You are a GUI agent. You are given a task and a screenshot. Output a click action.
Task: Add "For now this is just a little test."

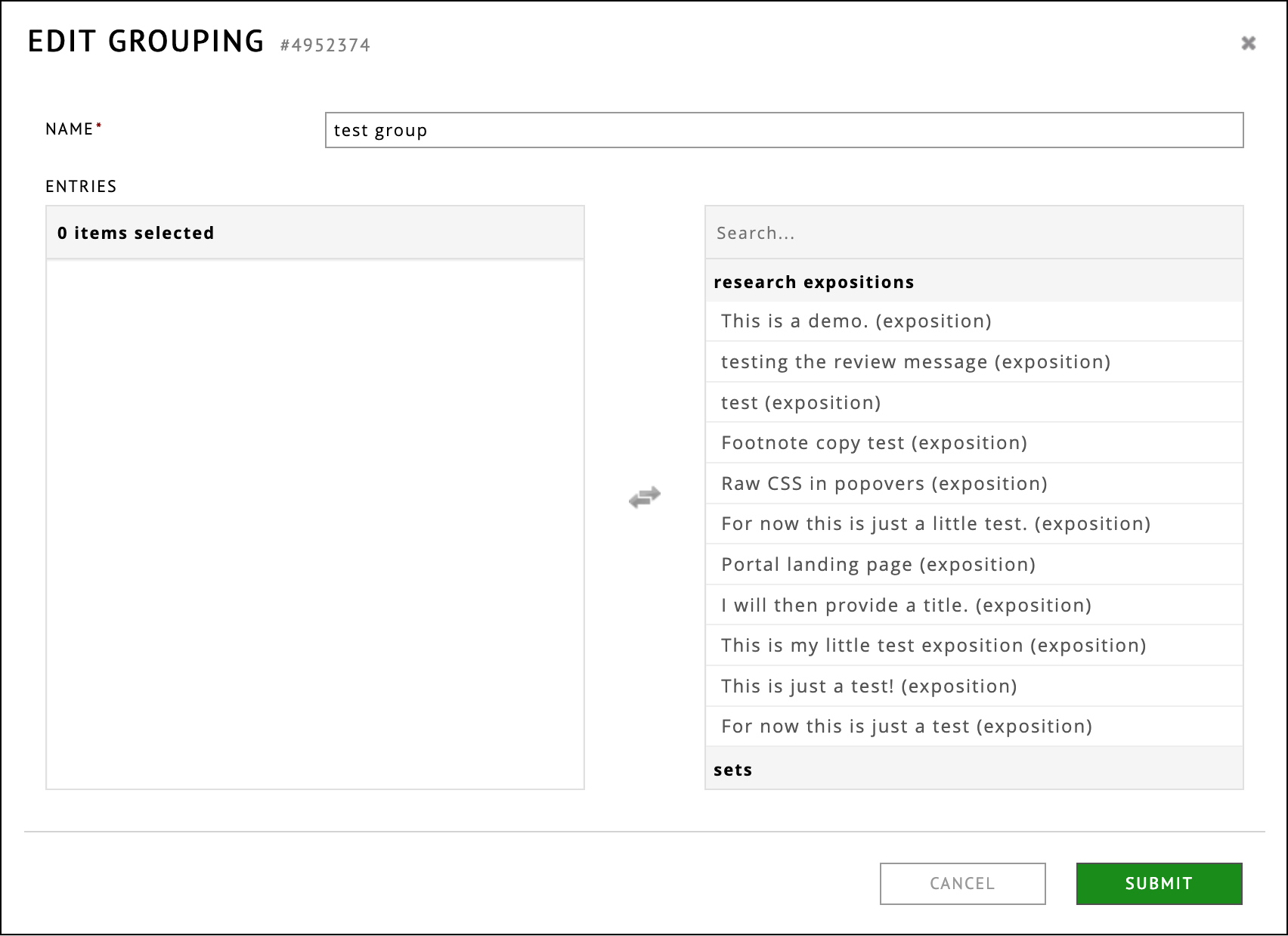[x=974, y=524]
